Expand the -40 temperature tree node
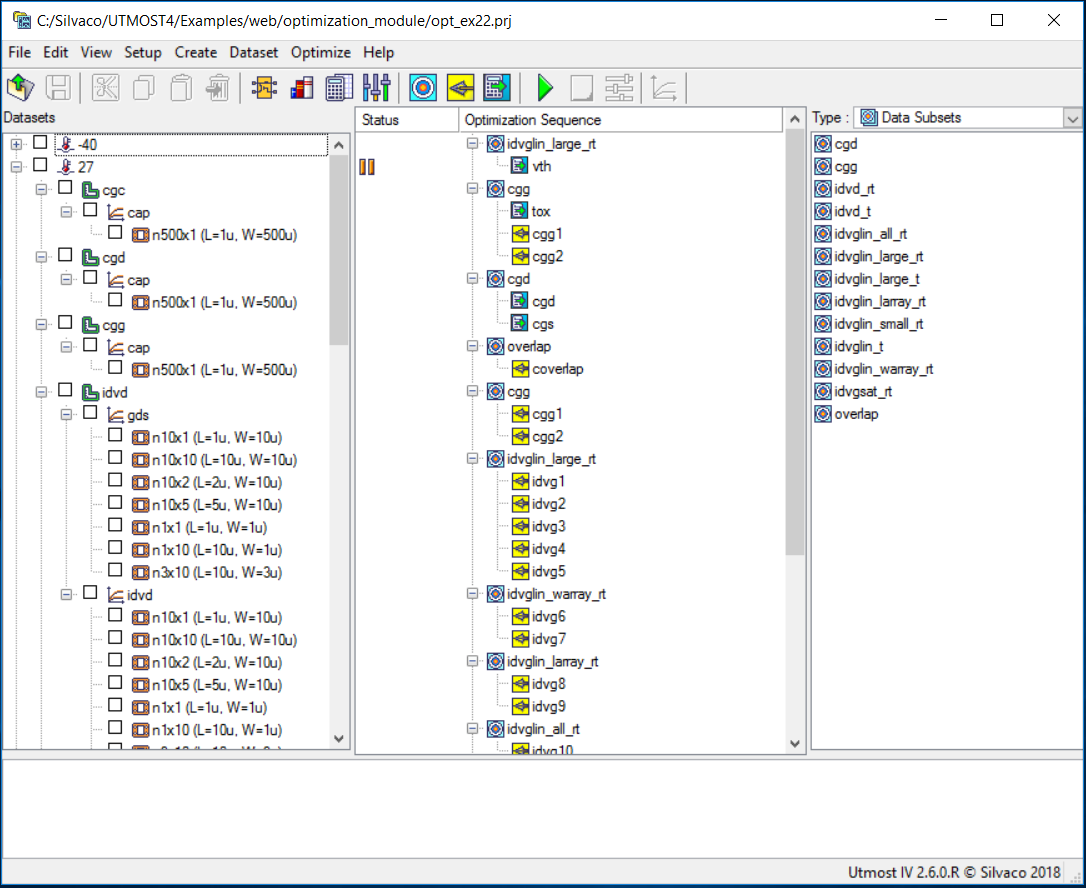Viewport: 1086px width, 888px height. (16, 144)
